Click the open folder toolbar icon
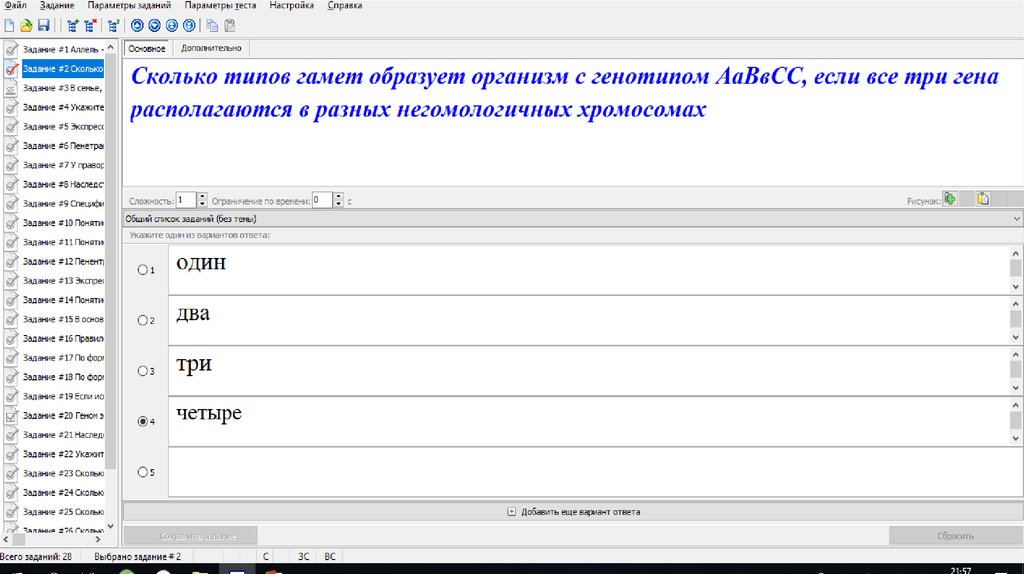This screenshot has width=1024, height=574. click(26, 25)
